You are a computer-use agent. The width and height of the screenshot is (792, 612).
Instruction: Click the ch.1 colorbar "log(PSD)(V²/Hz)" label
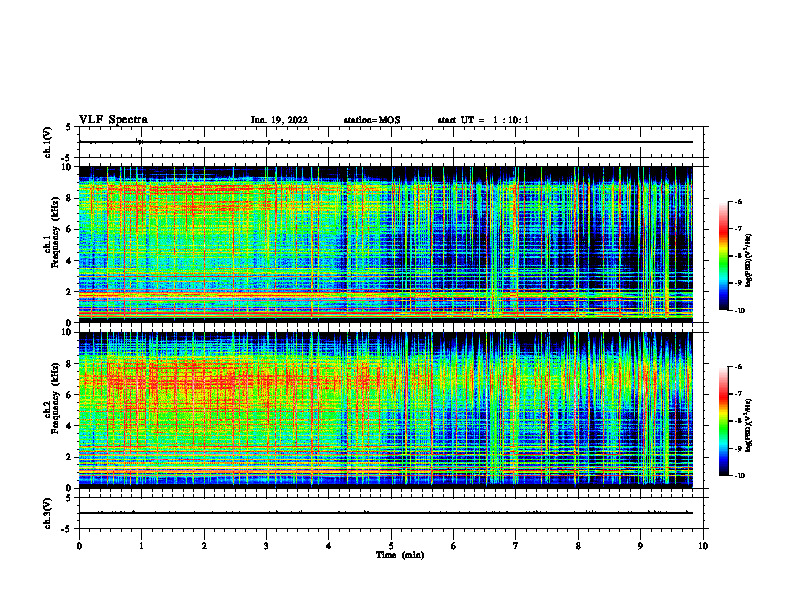pos(749,260)
